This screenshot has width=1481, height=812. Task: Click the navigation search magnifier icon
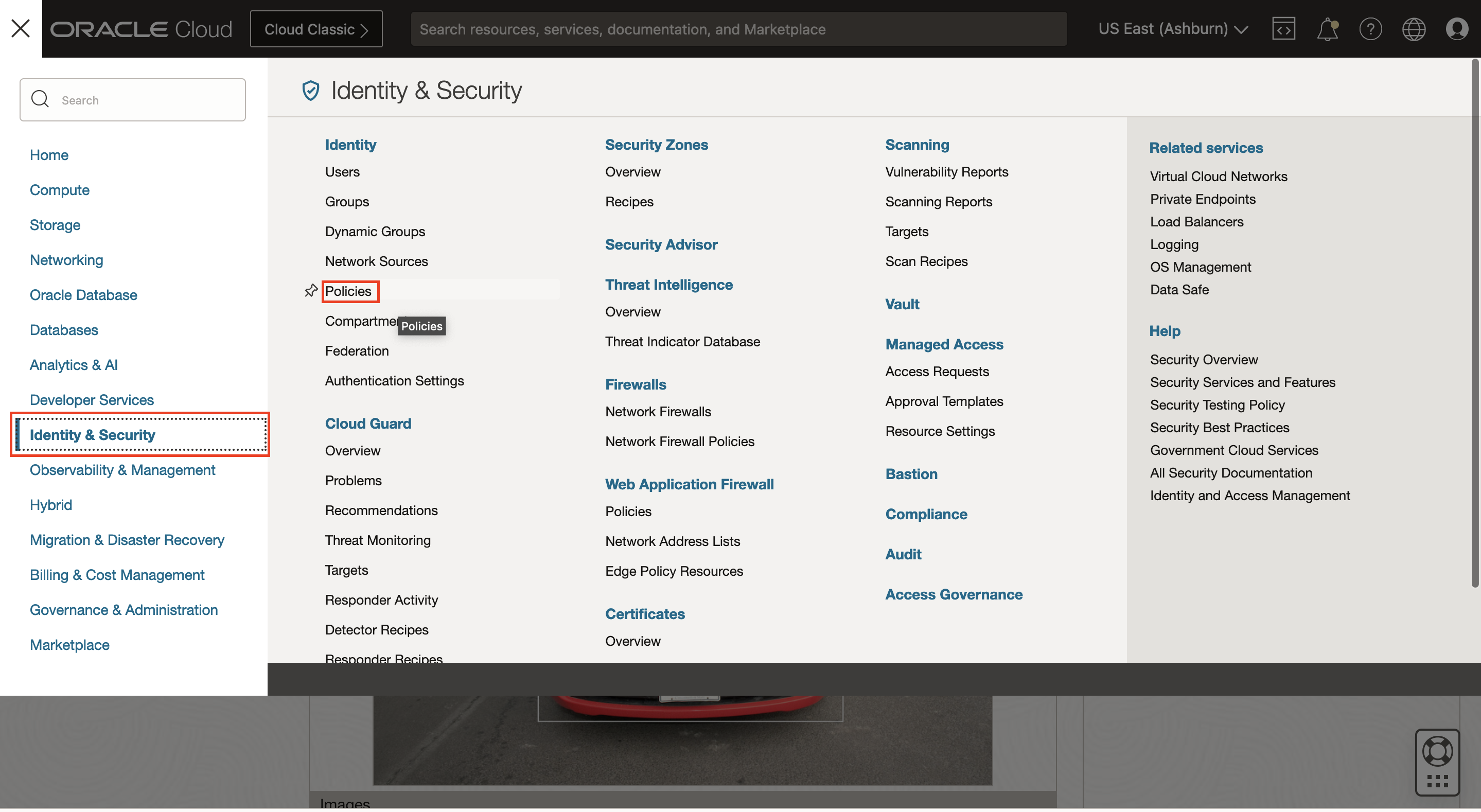point(40,99)
